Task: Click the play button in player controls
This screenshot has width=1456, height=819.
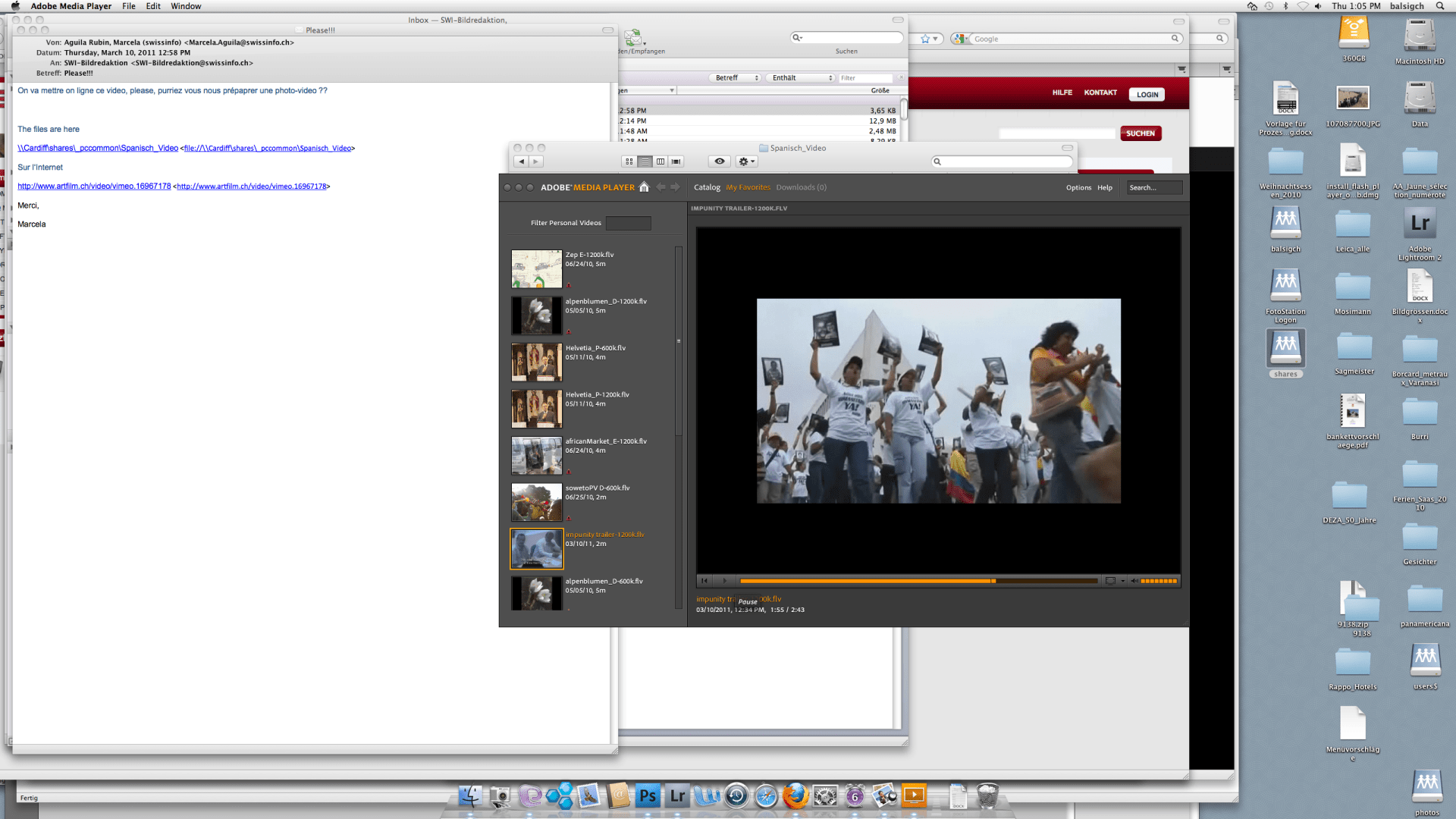Action: click(724, 581)
